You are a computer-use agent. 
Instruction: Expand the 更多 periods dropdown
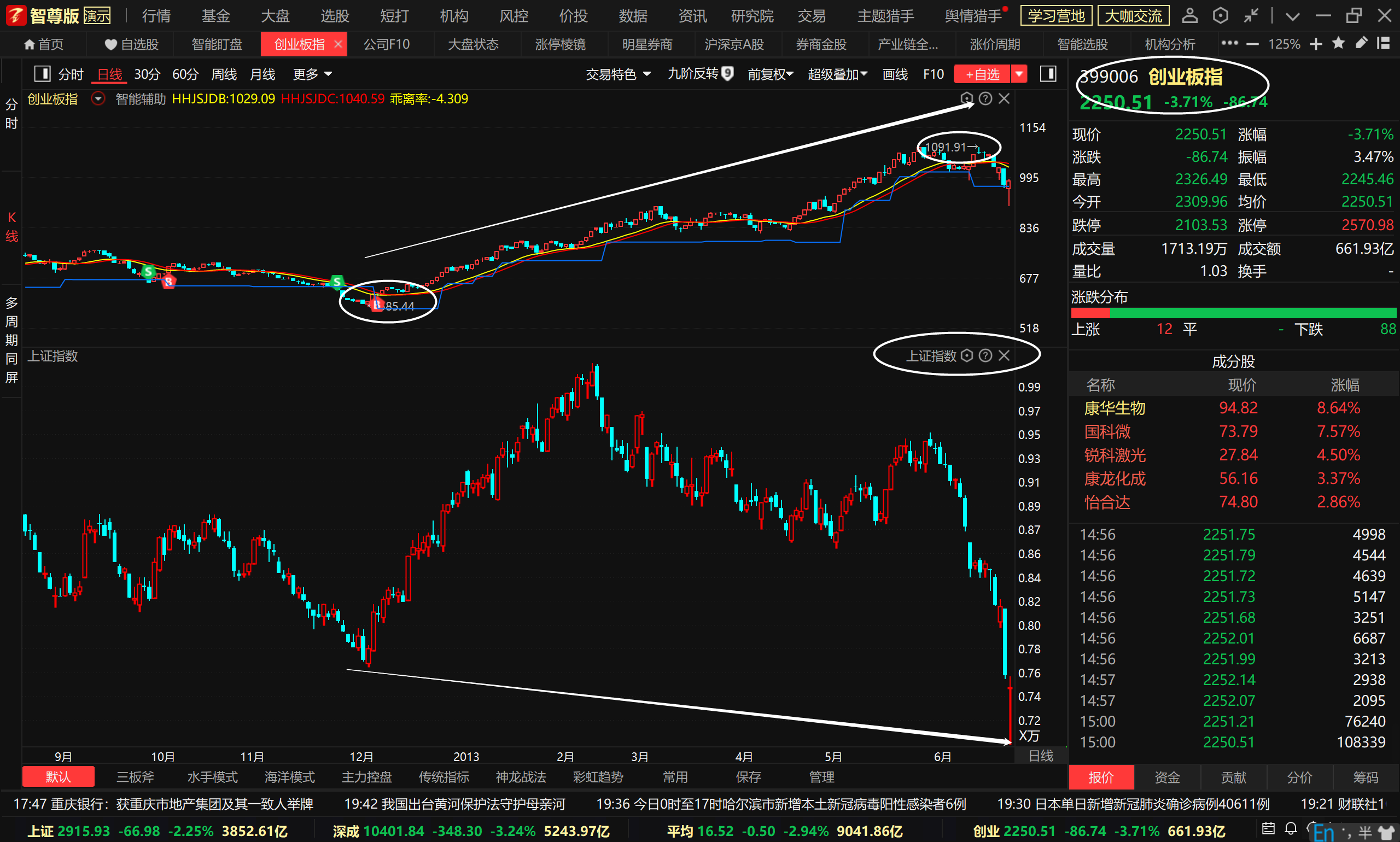tap(312, 74)
